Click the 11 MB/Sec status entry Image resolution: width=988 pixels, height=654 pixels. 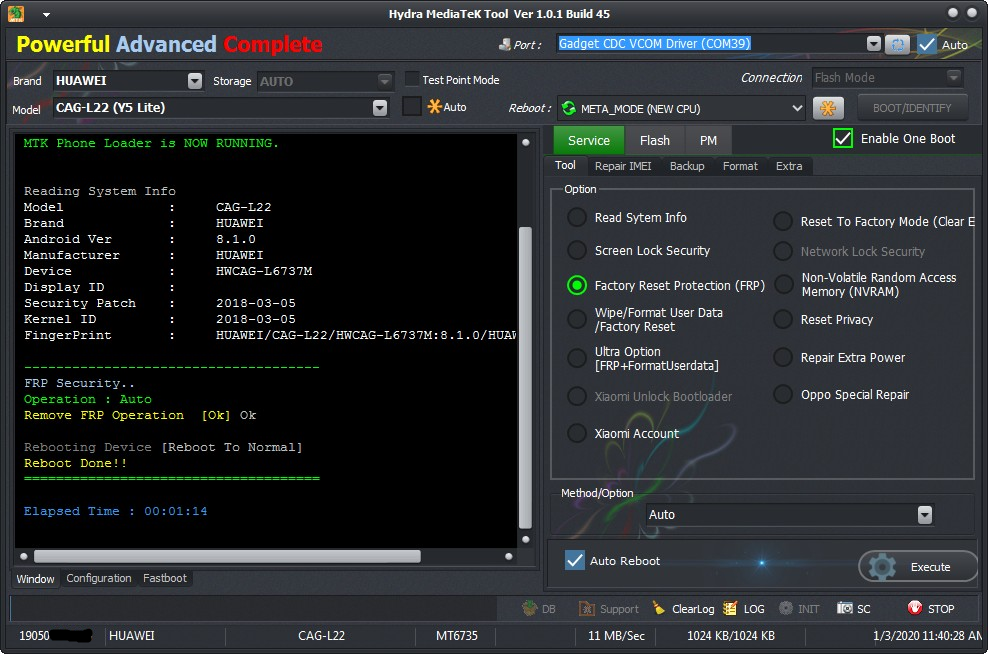(616, 635)
